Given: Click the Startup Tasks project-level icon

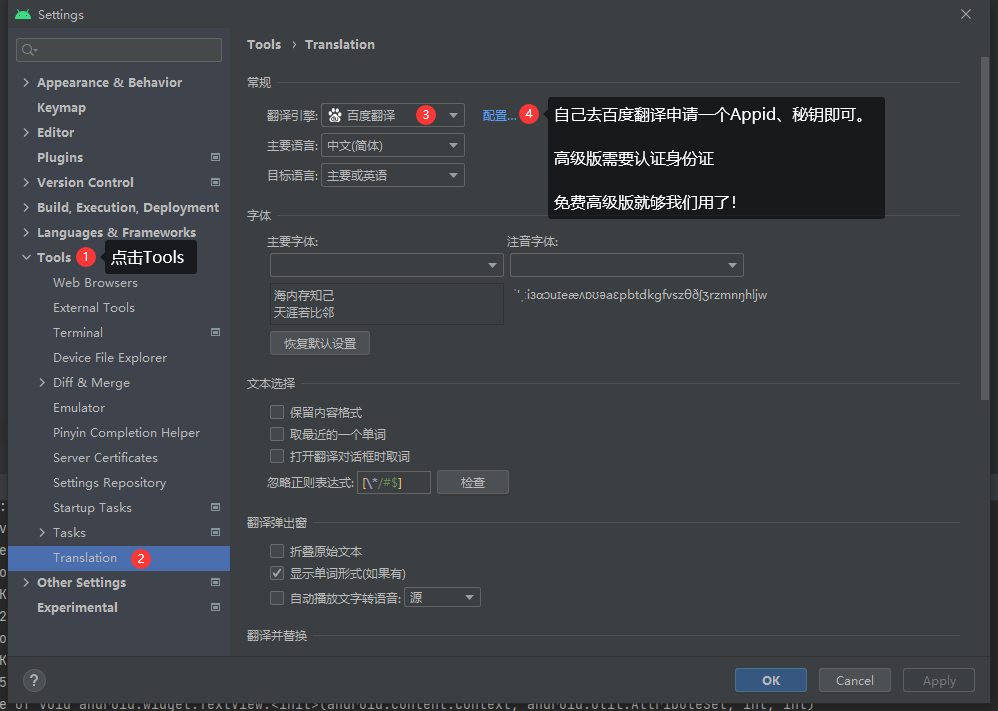Looking at the screenshot, I should 215,508.
